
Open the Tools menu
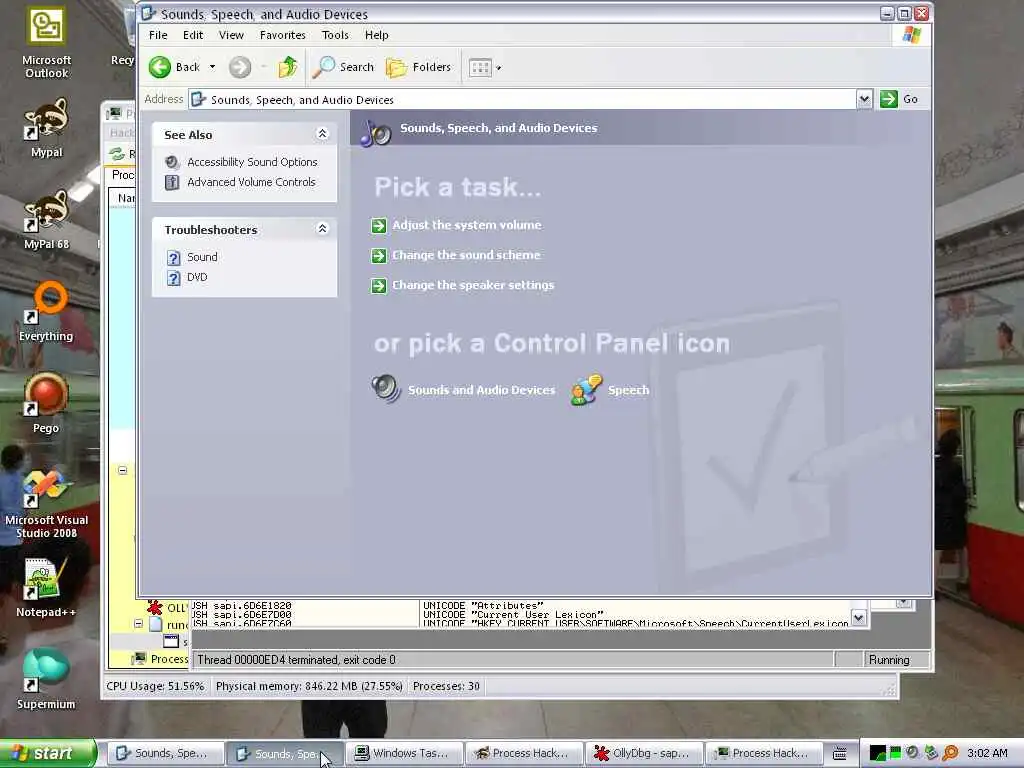[x=335, y=35]
